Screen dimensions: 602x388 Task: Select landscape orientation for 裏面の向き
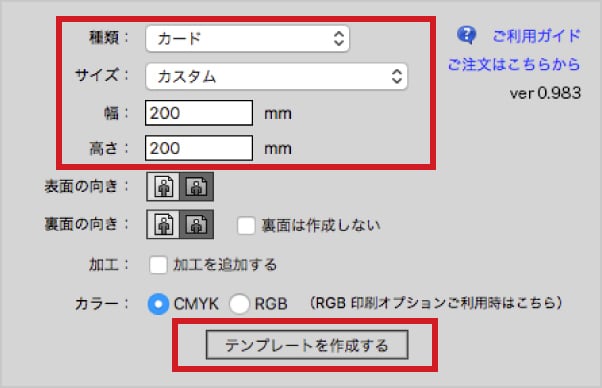[x=197, y=225]
